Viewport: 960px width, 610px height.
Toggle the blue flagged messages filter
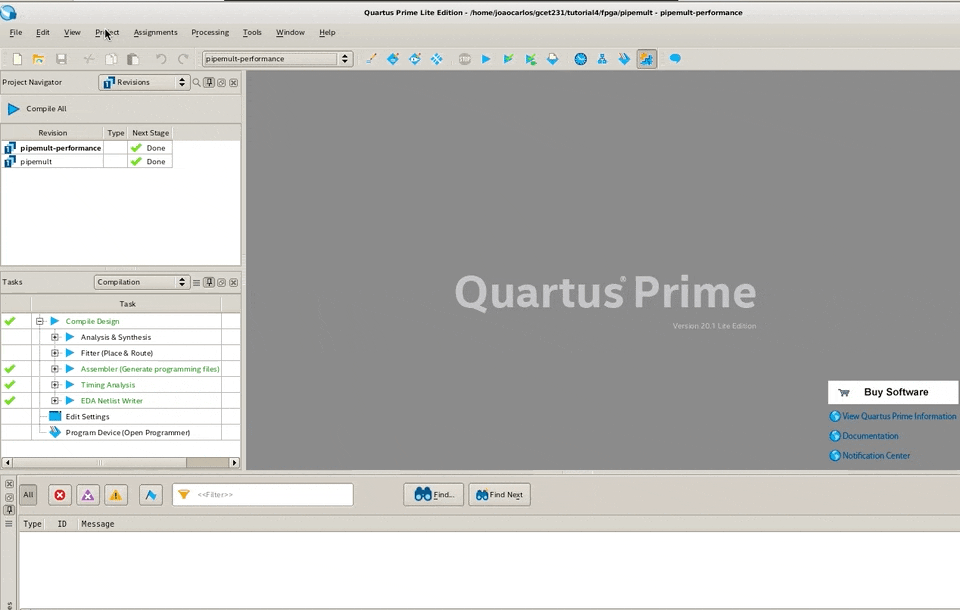pos(151,495)
